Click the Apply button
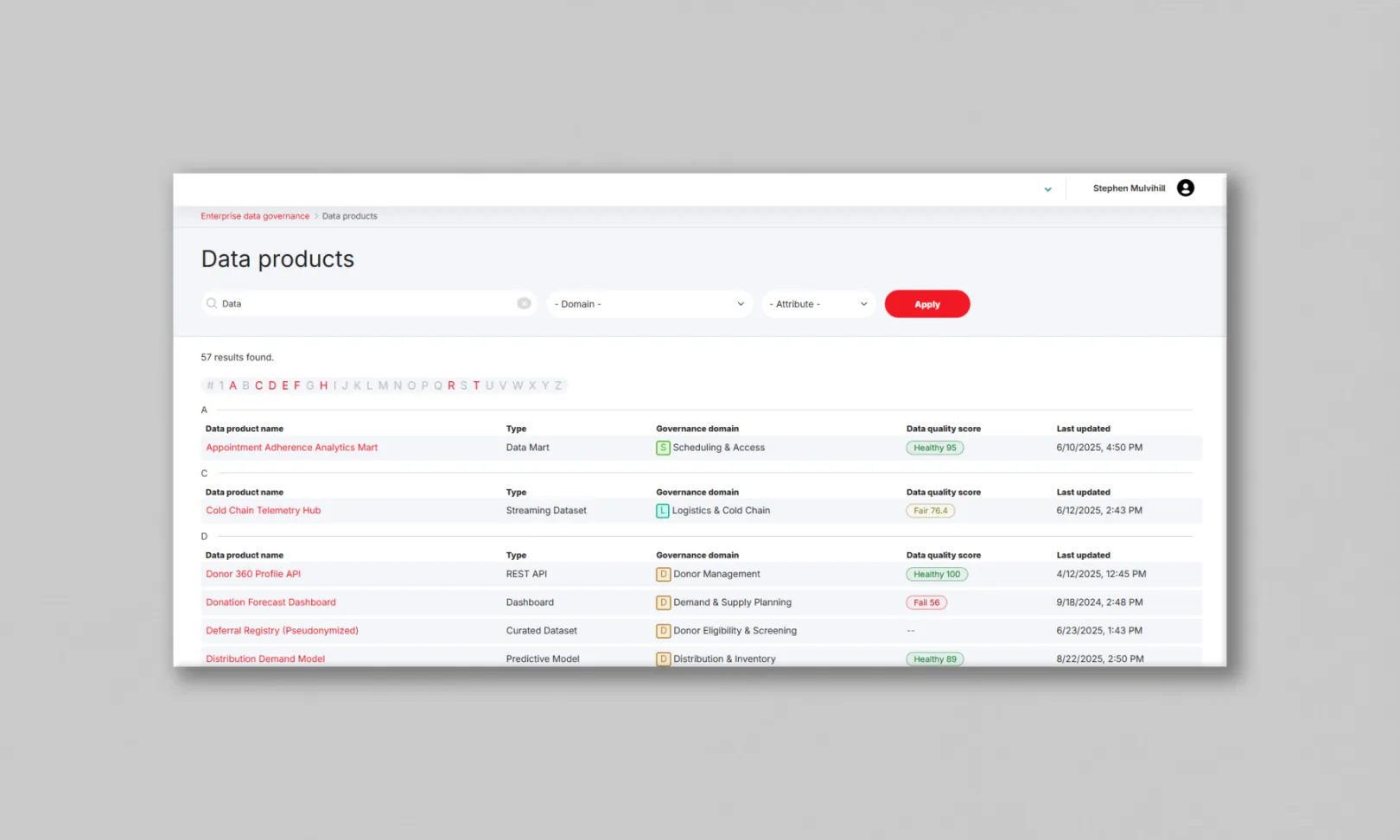Viewport: 1400px width, 840px height. click(926, 303)
